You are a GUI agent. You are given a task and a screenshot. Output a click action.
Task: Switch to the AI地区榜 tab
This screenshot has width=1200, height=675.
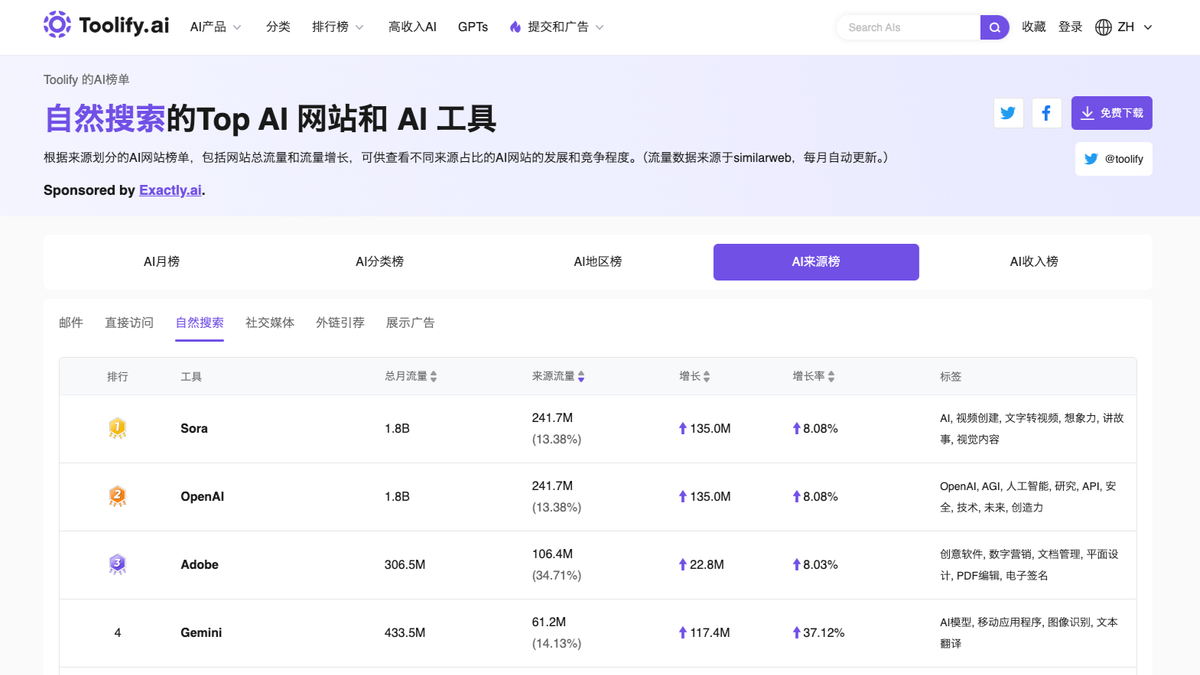[598, 262]
